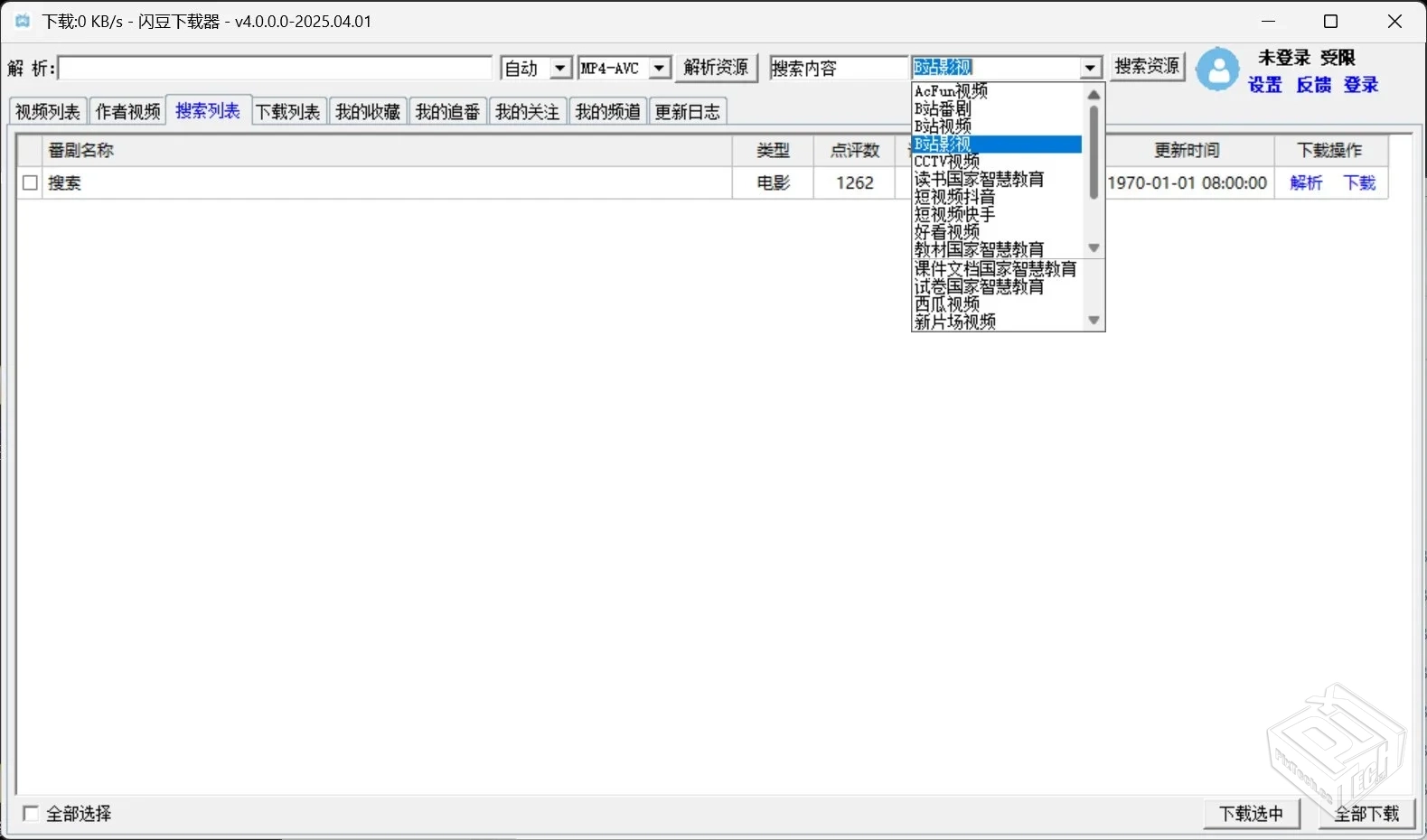This screenshot has width=1427, height=840.
Task: Choose 新片场视频 in the list
Action: pos(954,322)
